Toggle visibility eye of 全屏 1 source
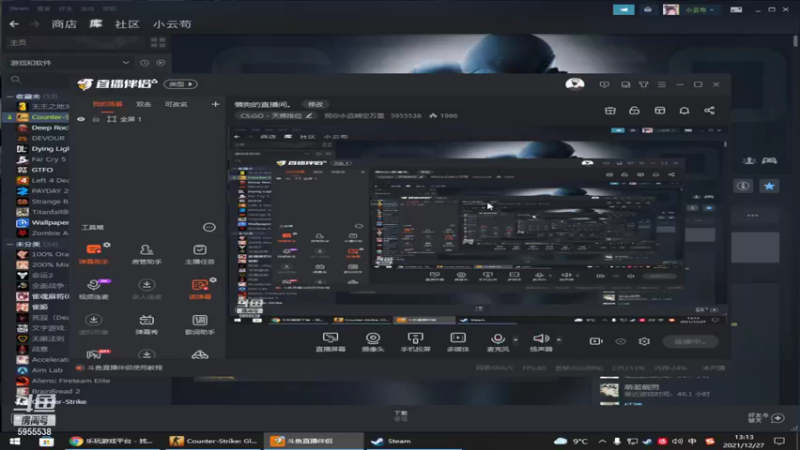800x450 pixels. pos(81,119)
